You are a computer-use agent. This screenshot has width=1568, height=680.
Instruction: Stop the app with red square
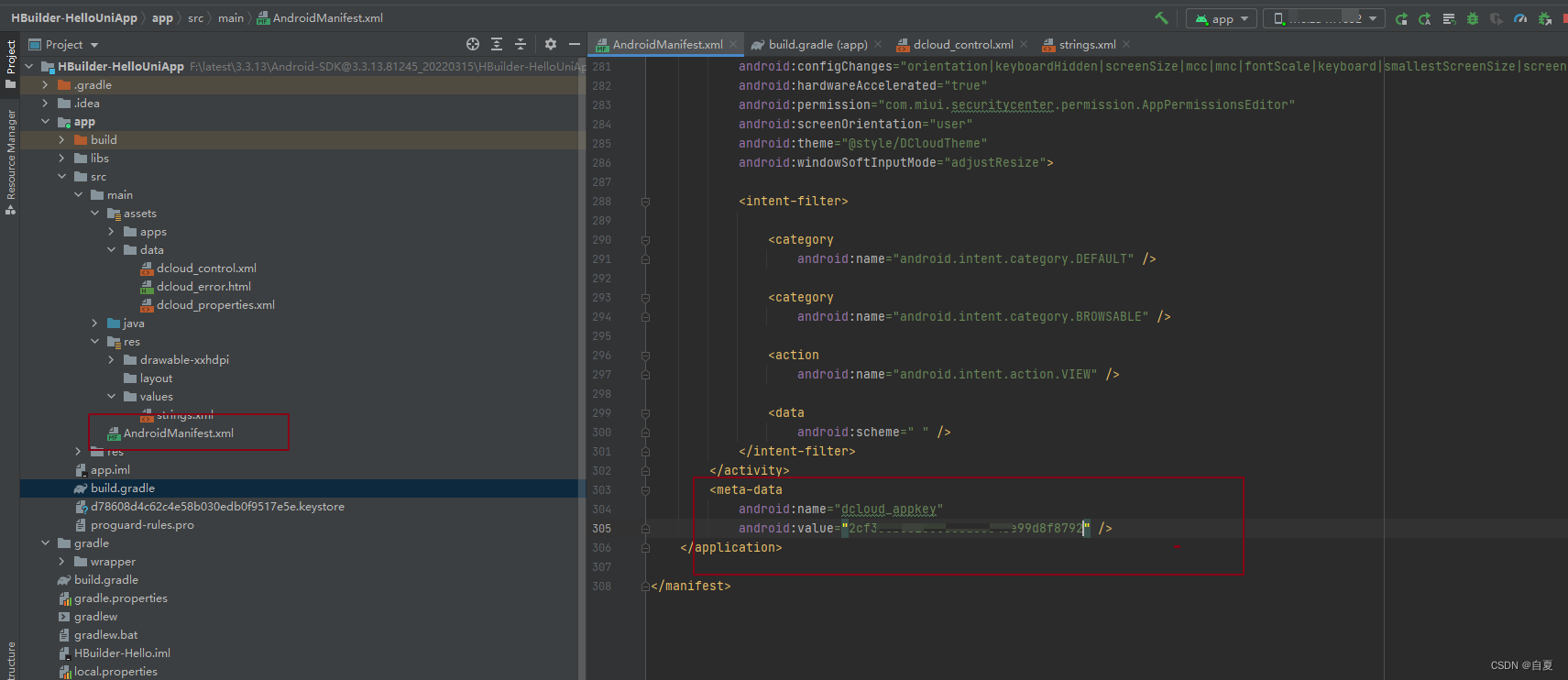(x=1563, y=18)
